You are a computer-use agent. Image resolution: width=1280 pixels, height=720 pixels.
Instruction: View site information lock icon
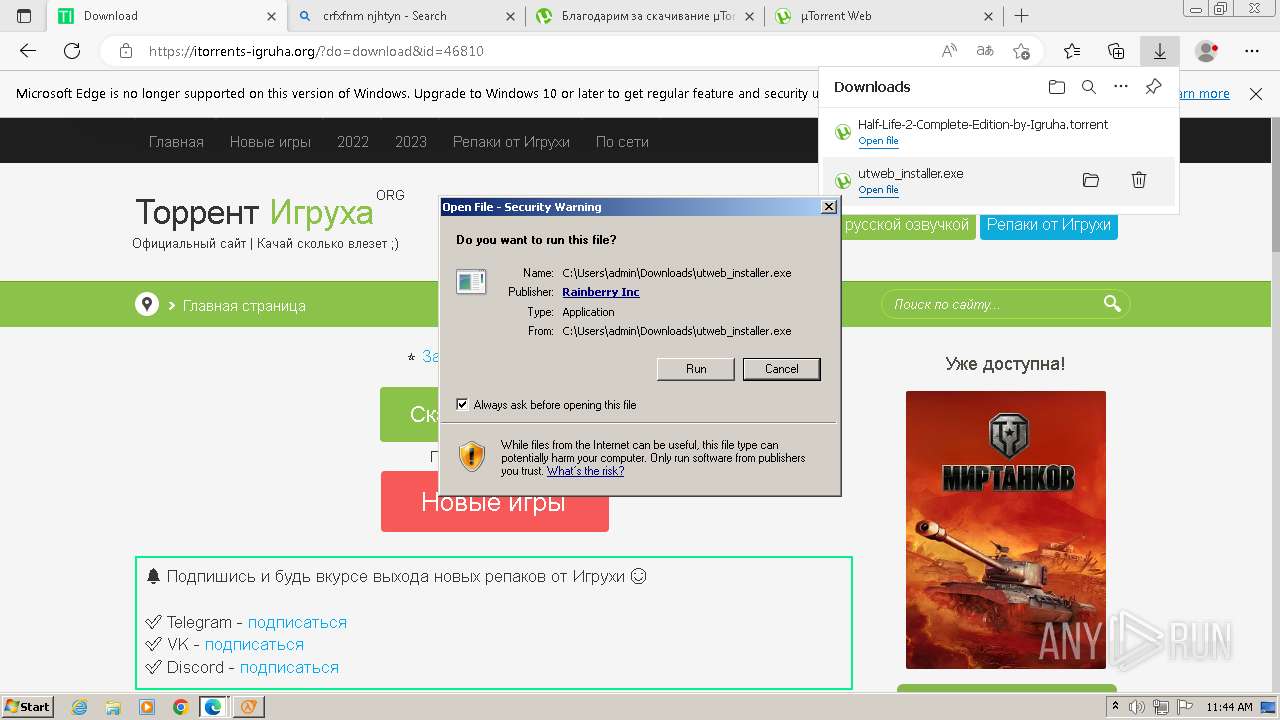125,51
